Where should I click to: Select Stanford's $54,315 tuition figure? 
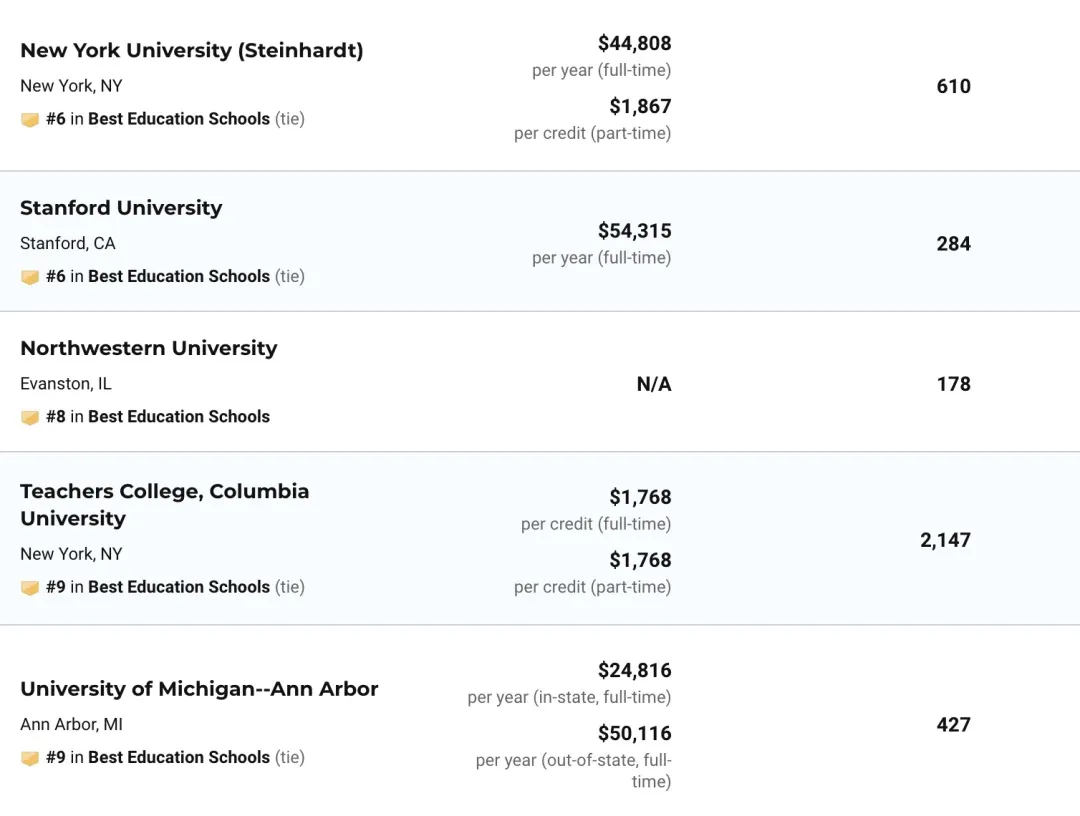tap(634, 231)
